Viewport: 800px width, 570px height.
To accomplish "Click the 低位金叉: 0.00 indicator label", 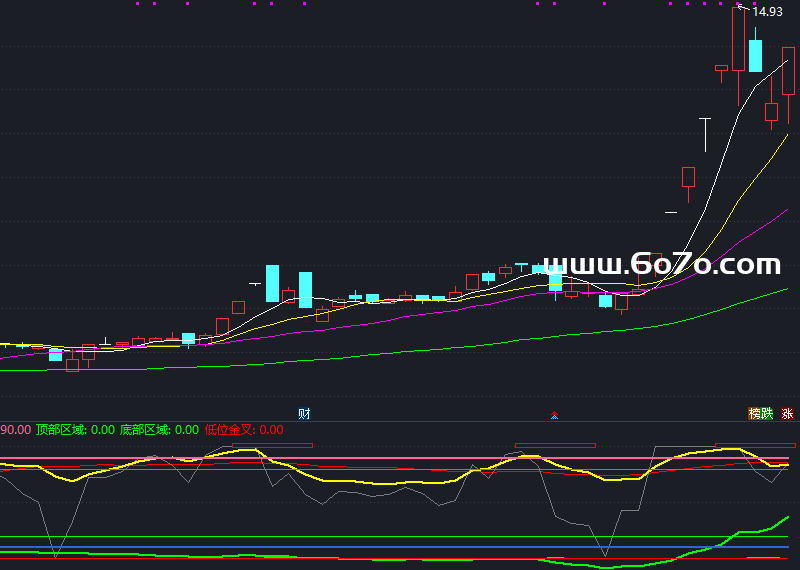I will coord(244,430).
